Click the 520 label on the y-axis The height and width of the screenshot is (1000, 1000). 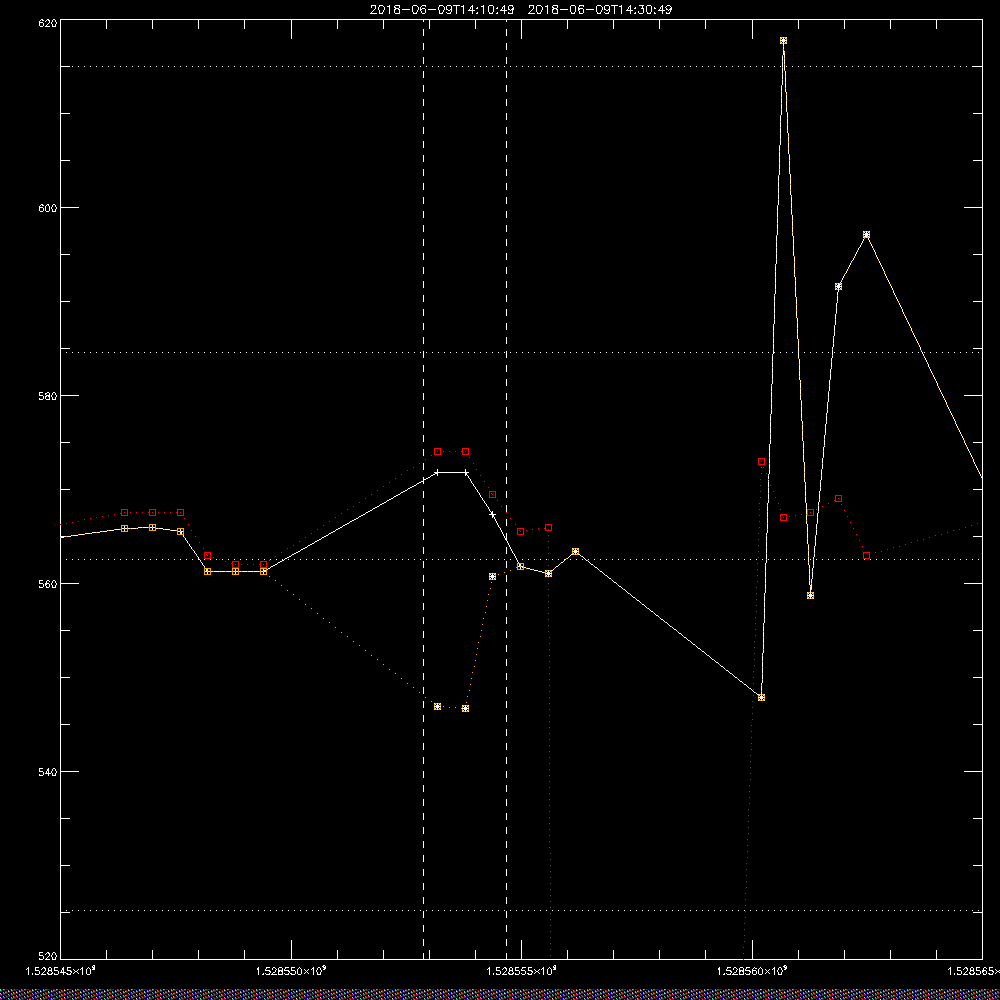pos(48,957)
